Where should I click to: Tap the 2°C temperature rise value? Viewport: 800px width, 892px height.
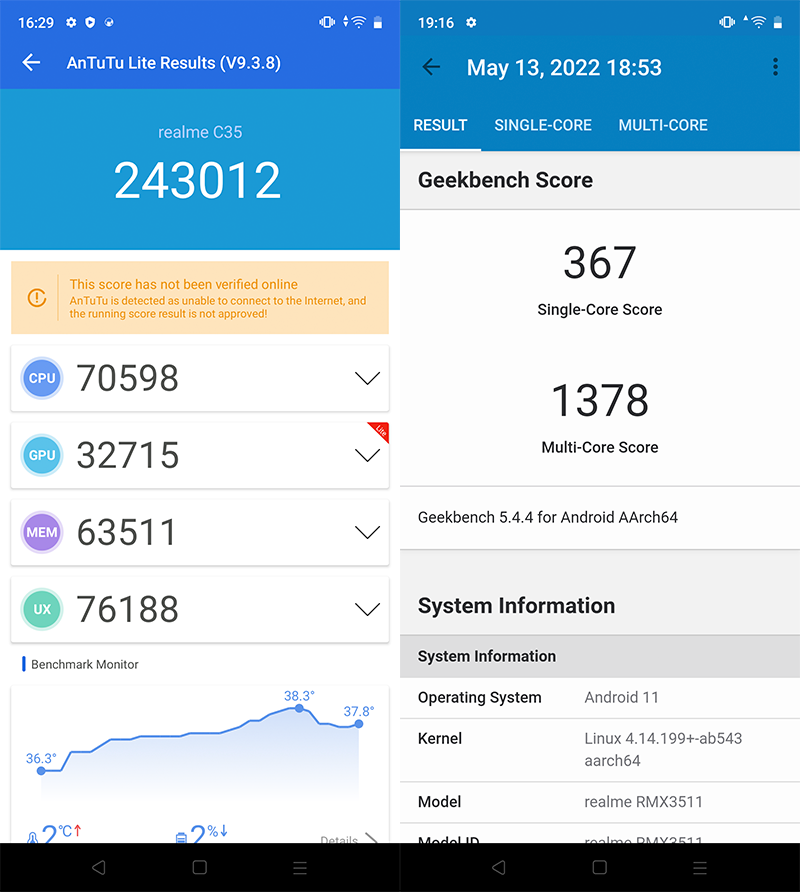coord(55,833)
